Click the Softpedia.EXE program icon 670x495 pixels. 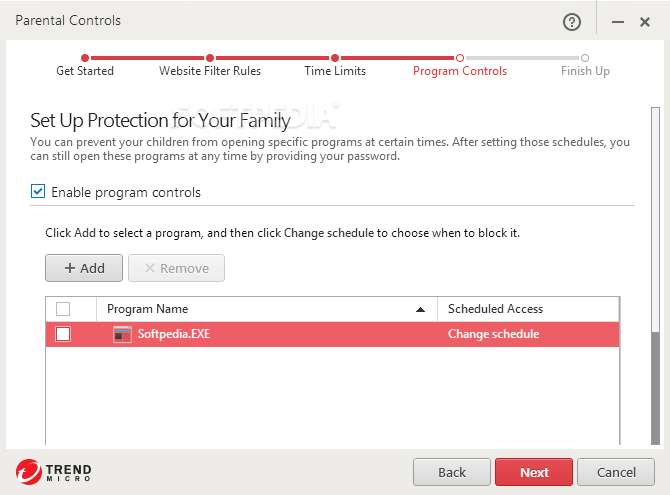click(122, 334)
